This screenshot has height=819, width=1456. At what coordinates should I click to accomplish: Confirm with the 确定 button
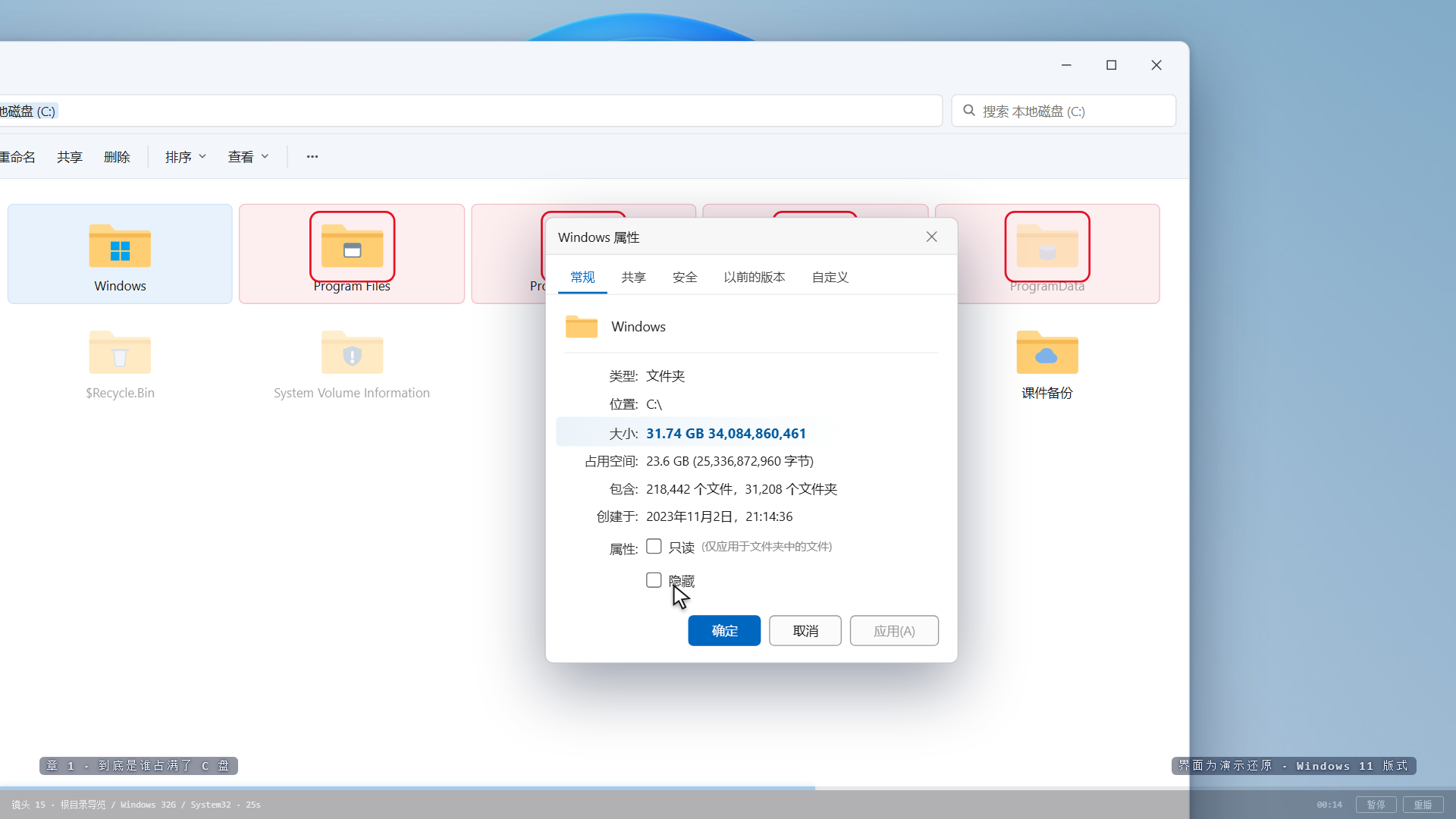(724, 631)
